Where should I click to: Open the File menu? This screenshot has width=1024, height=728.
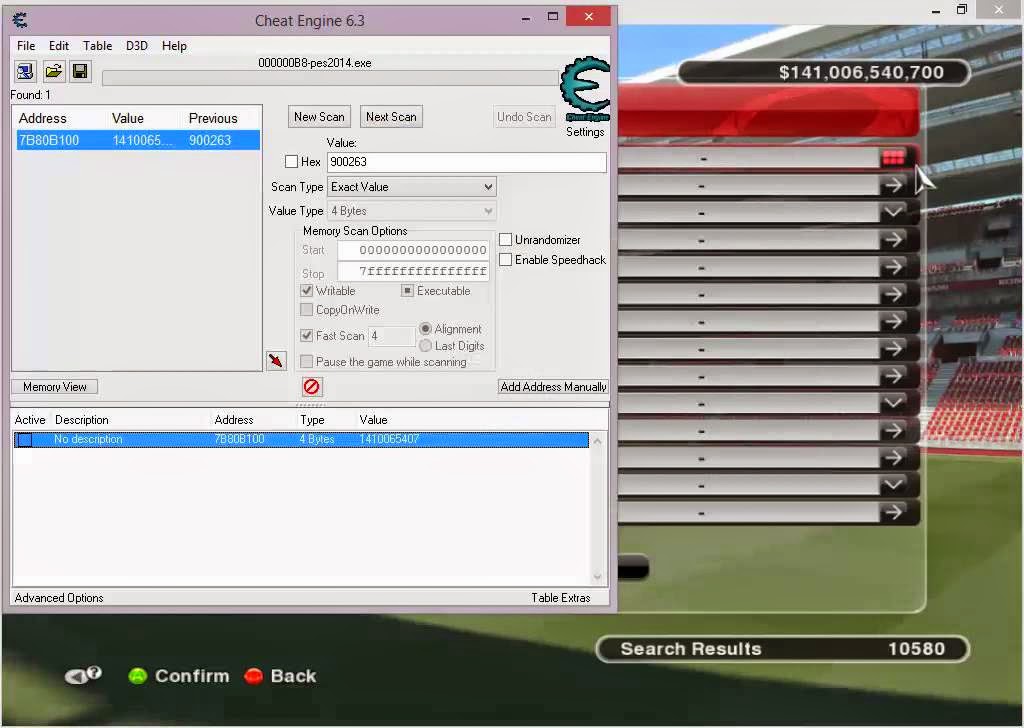pos(26,46)
